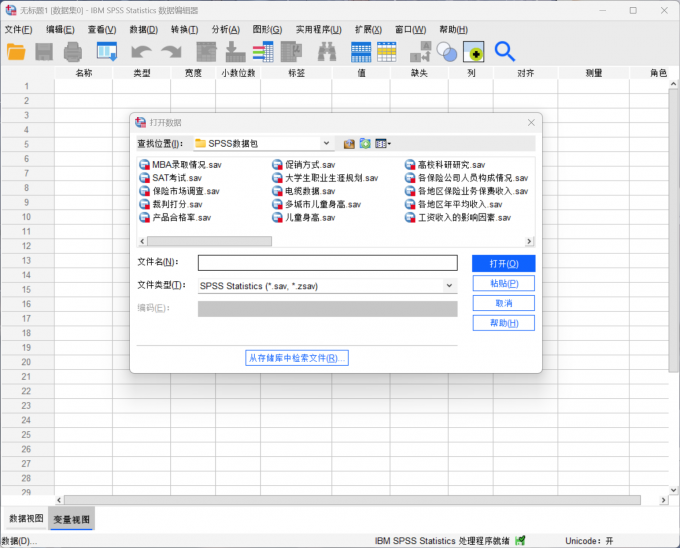The image size is (680, 548).
Task: Open the 图形(G) menu
Action: (x=267, y=29)
